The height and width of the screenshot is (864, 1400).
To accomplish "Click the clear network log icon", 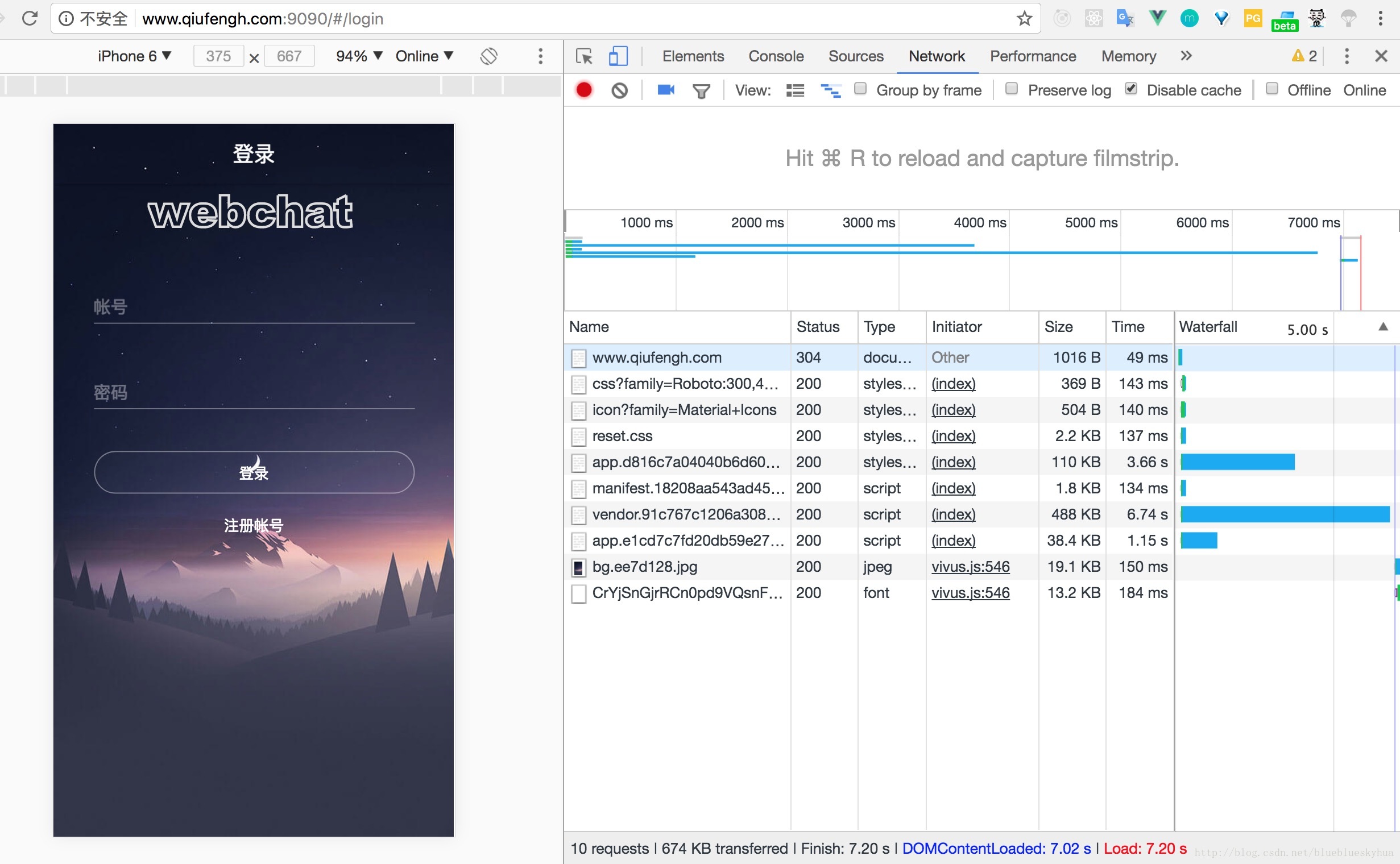I will (x=619, y=90).
